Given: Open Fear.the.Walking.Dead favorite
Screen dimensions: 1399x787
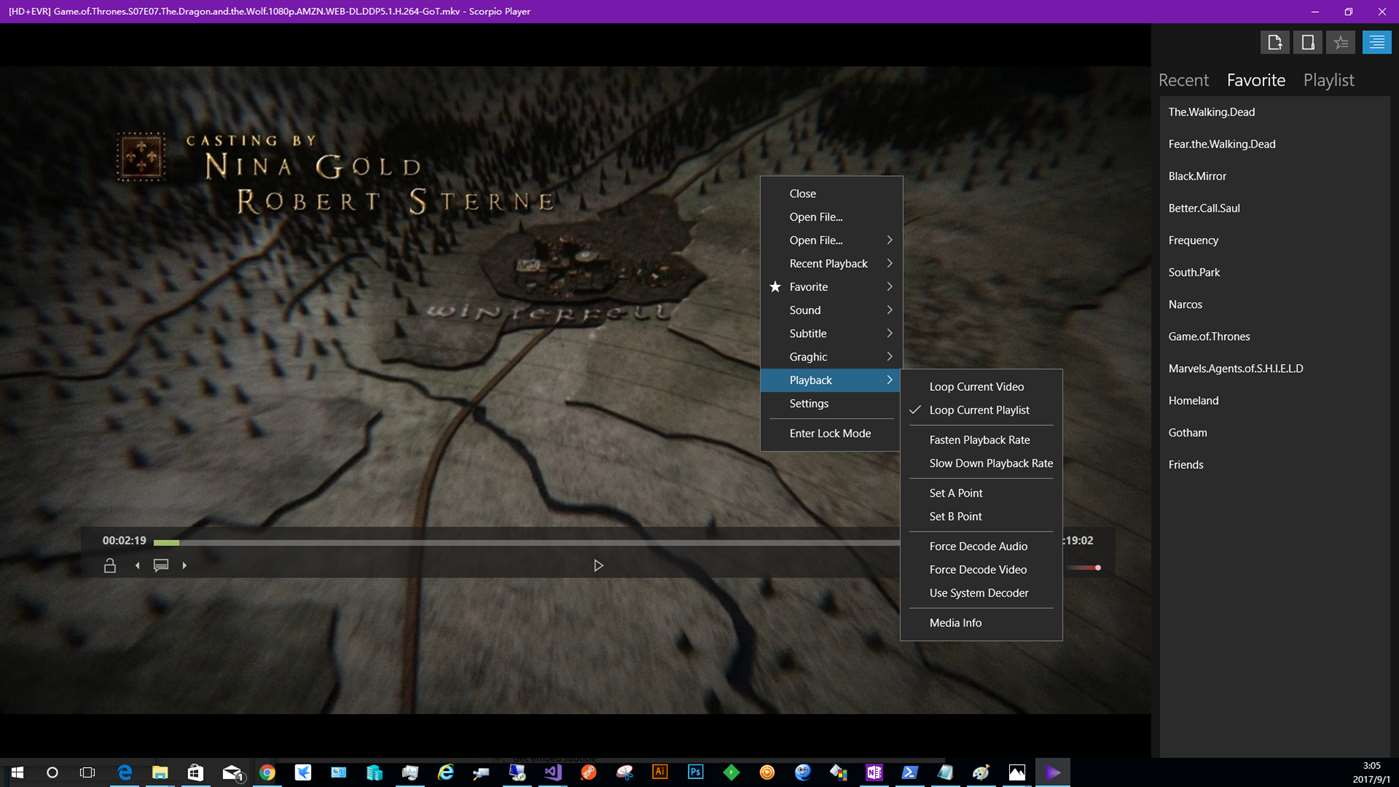Looking at the screenshot, I should click(x=1275, y=144).
